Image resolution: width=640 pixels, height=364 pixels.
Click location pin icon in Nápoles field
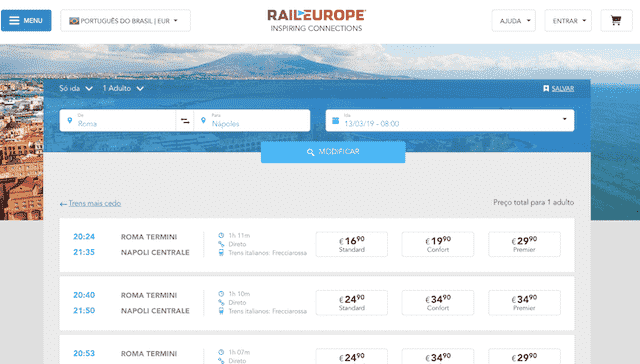pos(203,120)
